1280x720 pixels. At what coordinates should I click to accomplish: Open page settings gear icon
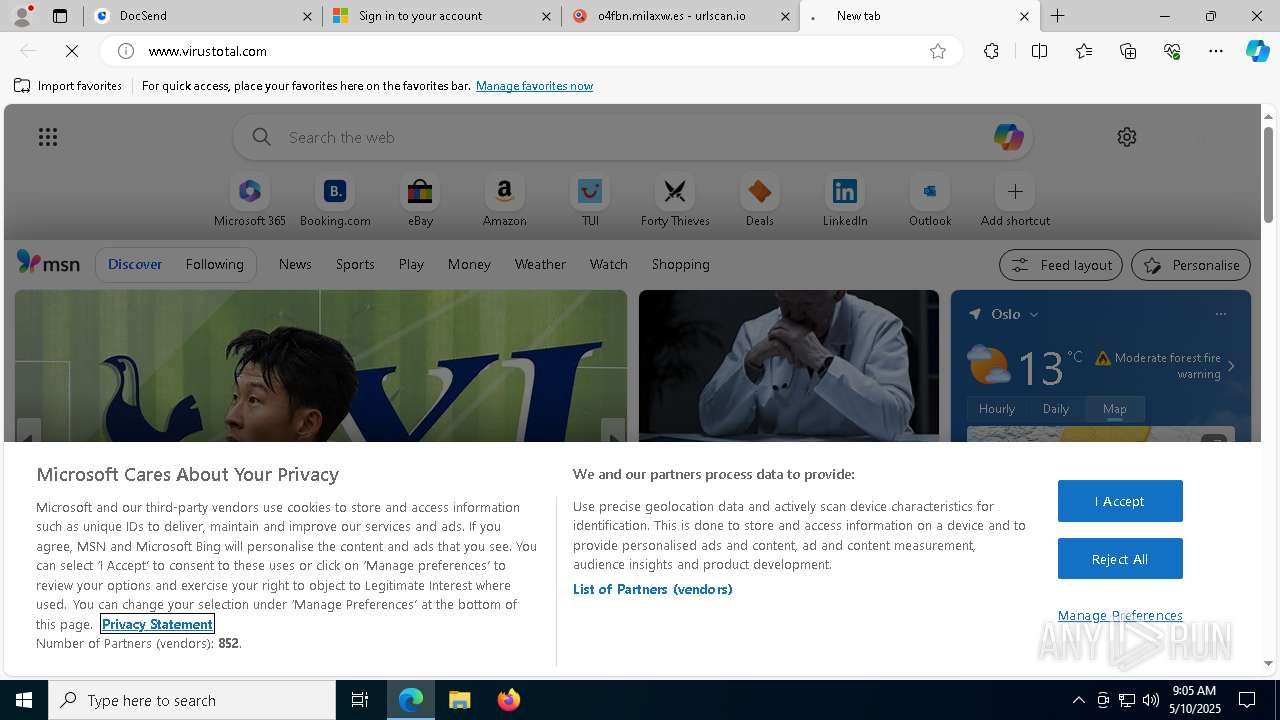[x=1127, y=137]
